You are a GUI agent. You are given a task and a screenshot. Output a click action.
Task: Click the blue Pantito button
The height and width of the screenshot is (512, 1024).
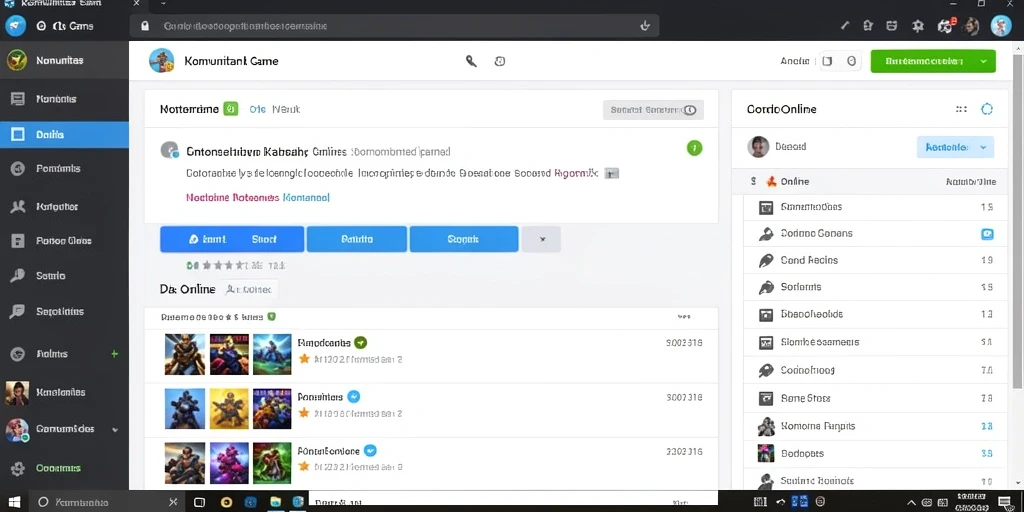coord(357,239)
